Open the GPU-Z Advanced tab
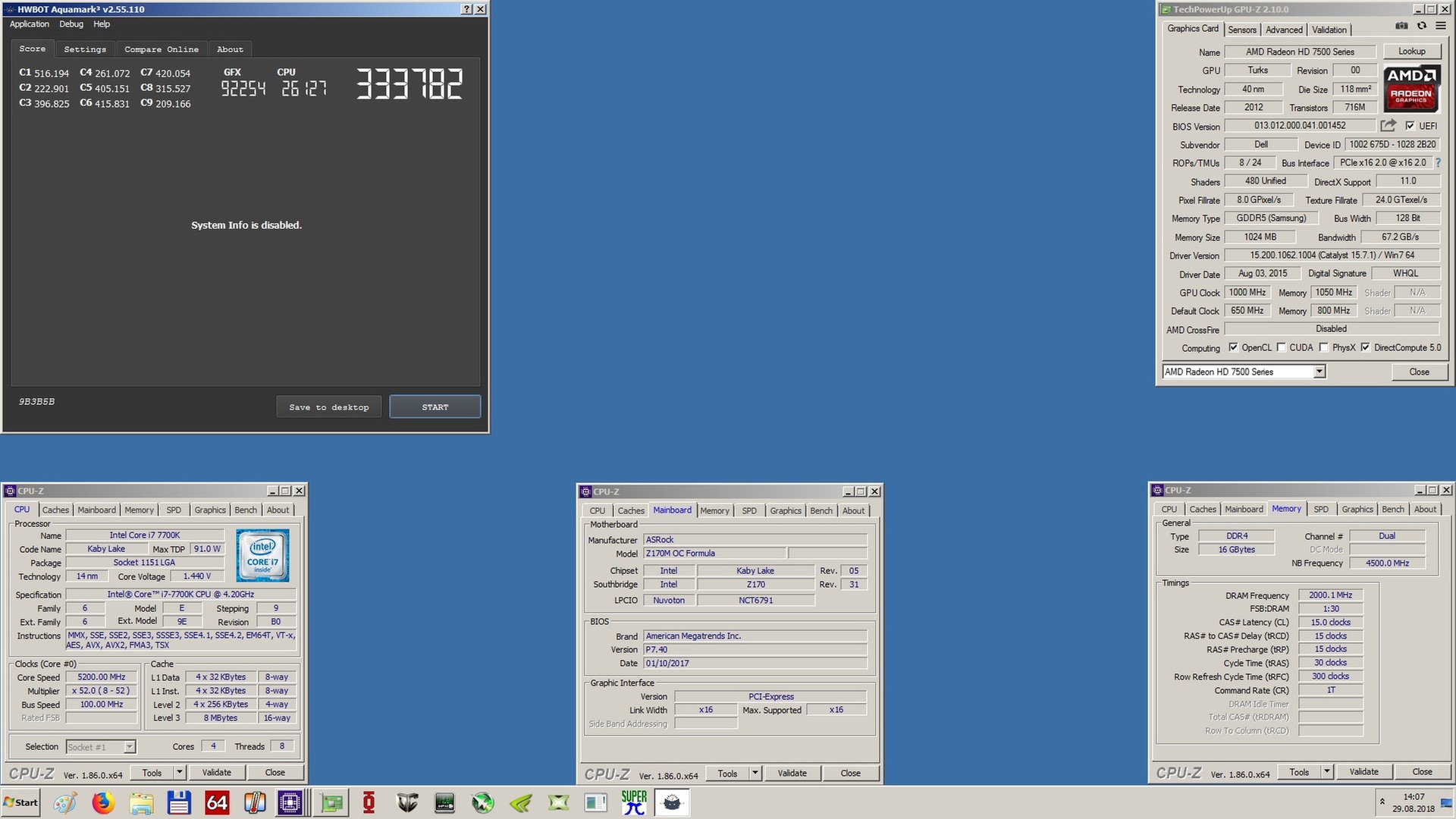The height and width of the screenshot is (819, 1456). [1284, 30]
